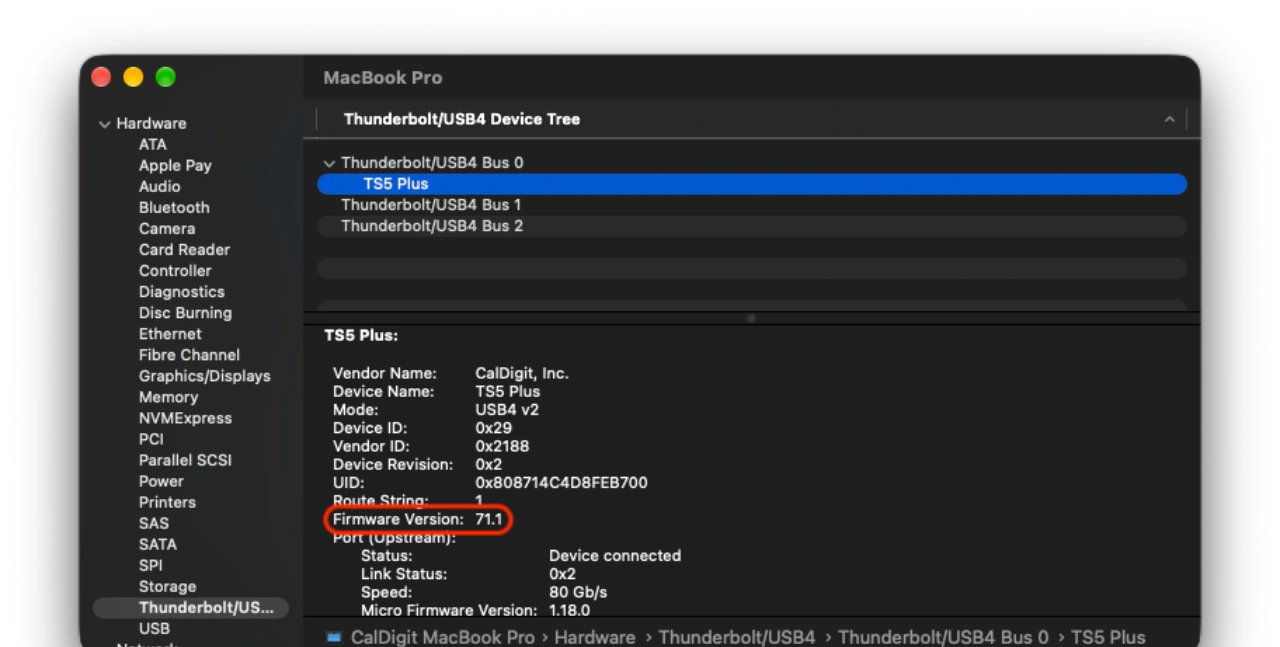Open the USB item below Thunderbolt/USB4 in the sidebar
The height and width of the screenshot is (647, 1280).
pyautogui.click(x=154, y=628)
